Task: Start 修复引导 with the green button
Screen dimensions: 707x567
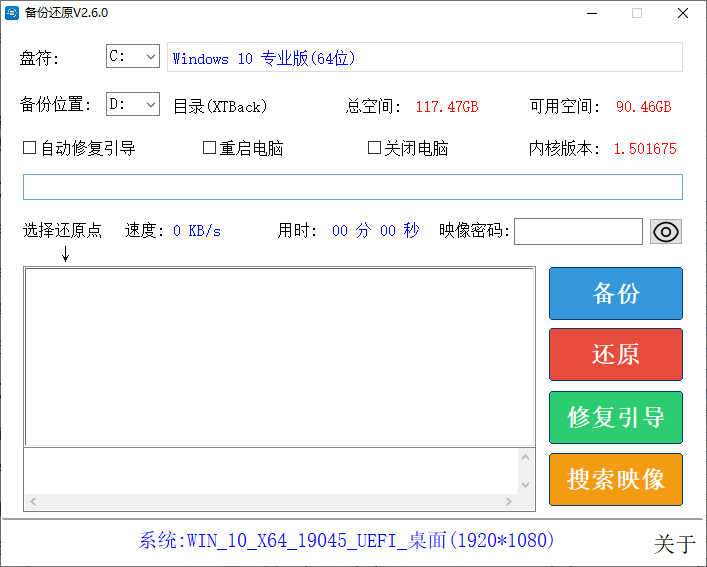Action: (615, 417)
